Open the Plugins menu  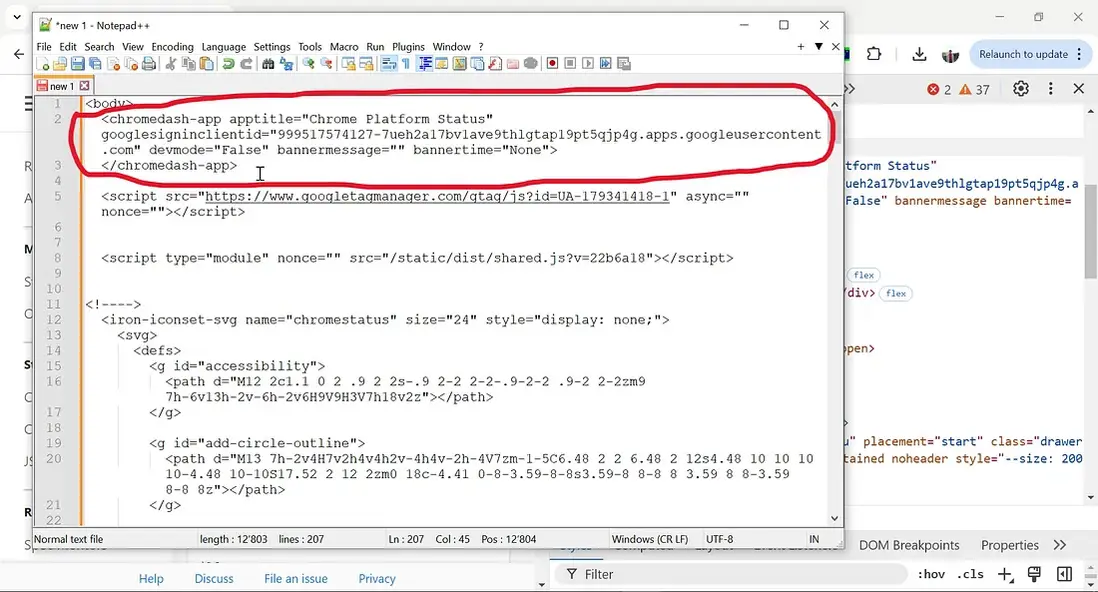[408, 47]
